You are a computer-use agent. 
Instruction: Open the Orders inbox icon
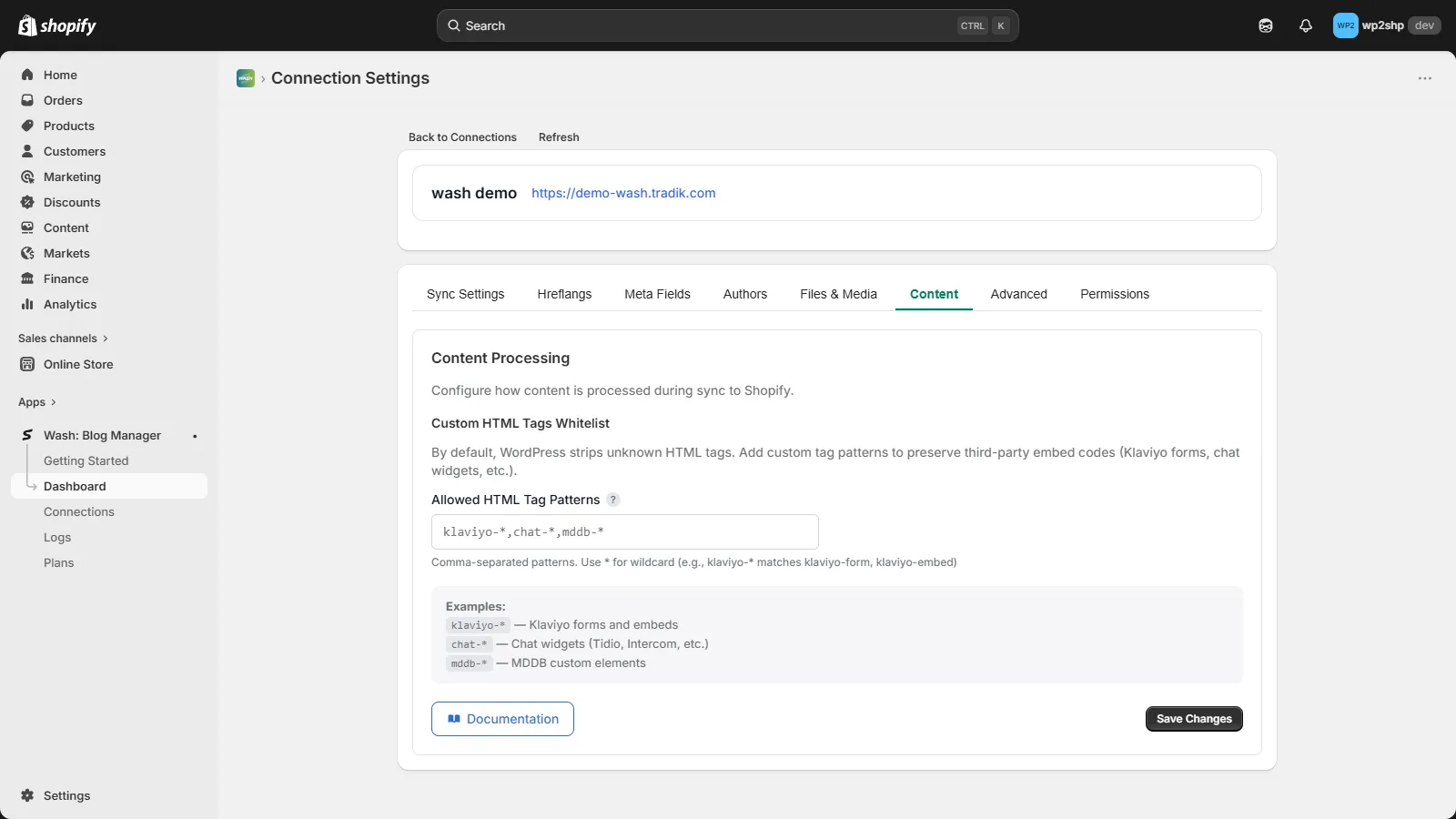(x=27, y=100)
